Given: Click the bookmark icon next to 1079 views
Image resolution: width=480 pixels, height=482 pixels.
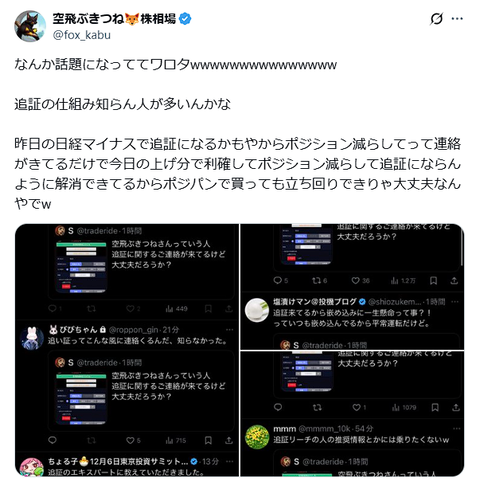Looking at the screenshot, I should click(435, 407).
